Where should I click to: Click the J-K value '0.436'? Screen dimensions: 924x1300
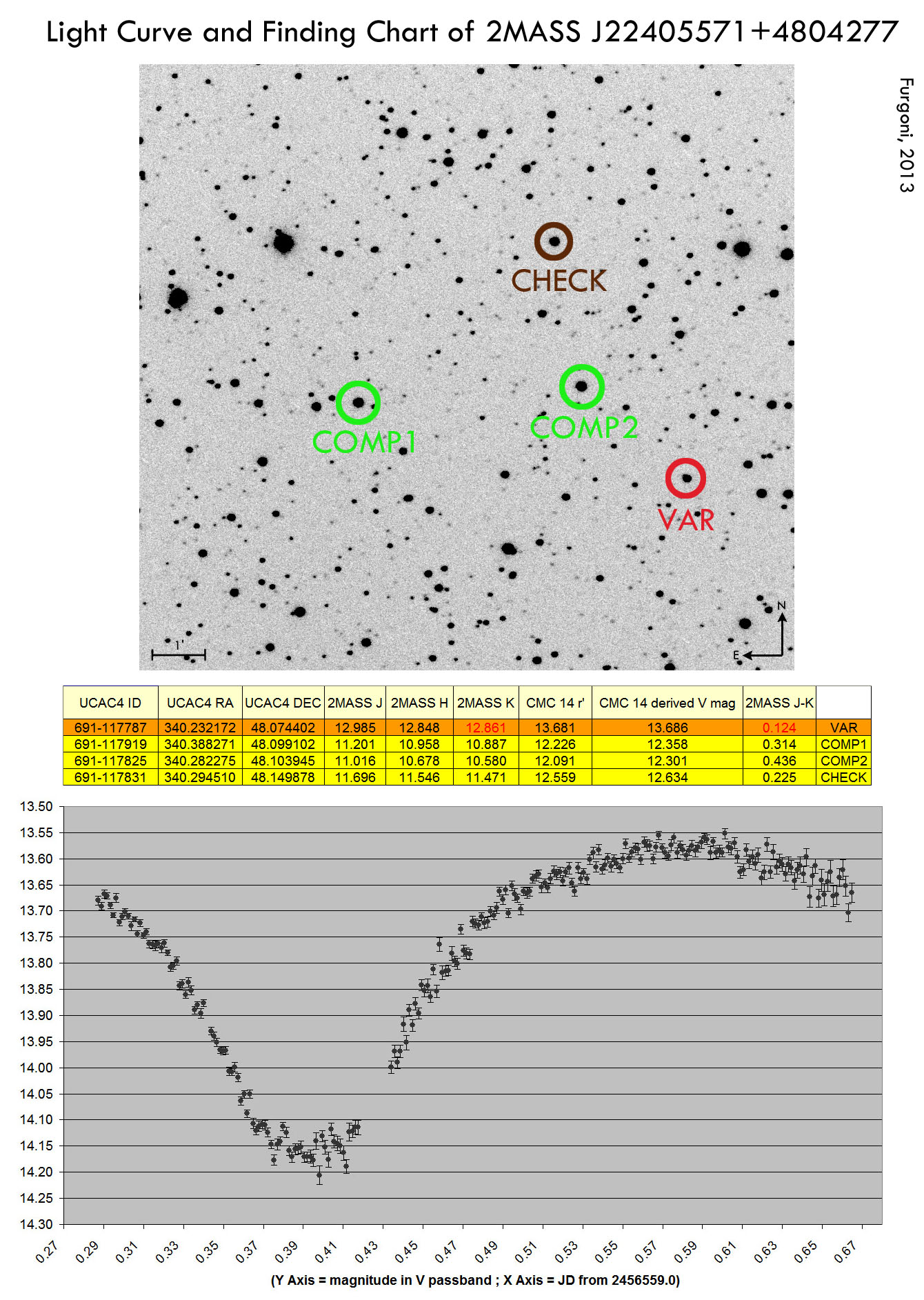779,761
